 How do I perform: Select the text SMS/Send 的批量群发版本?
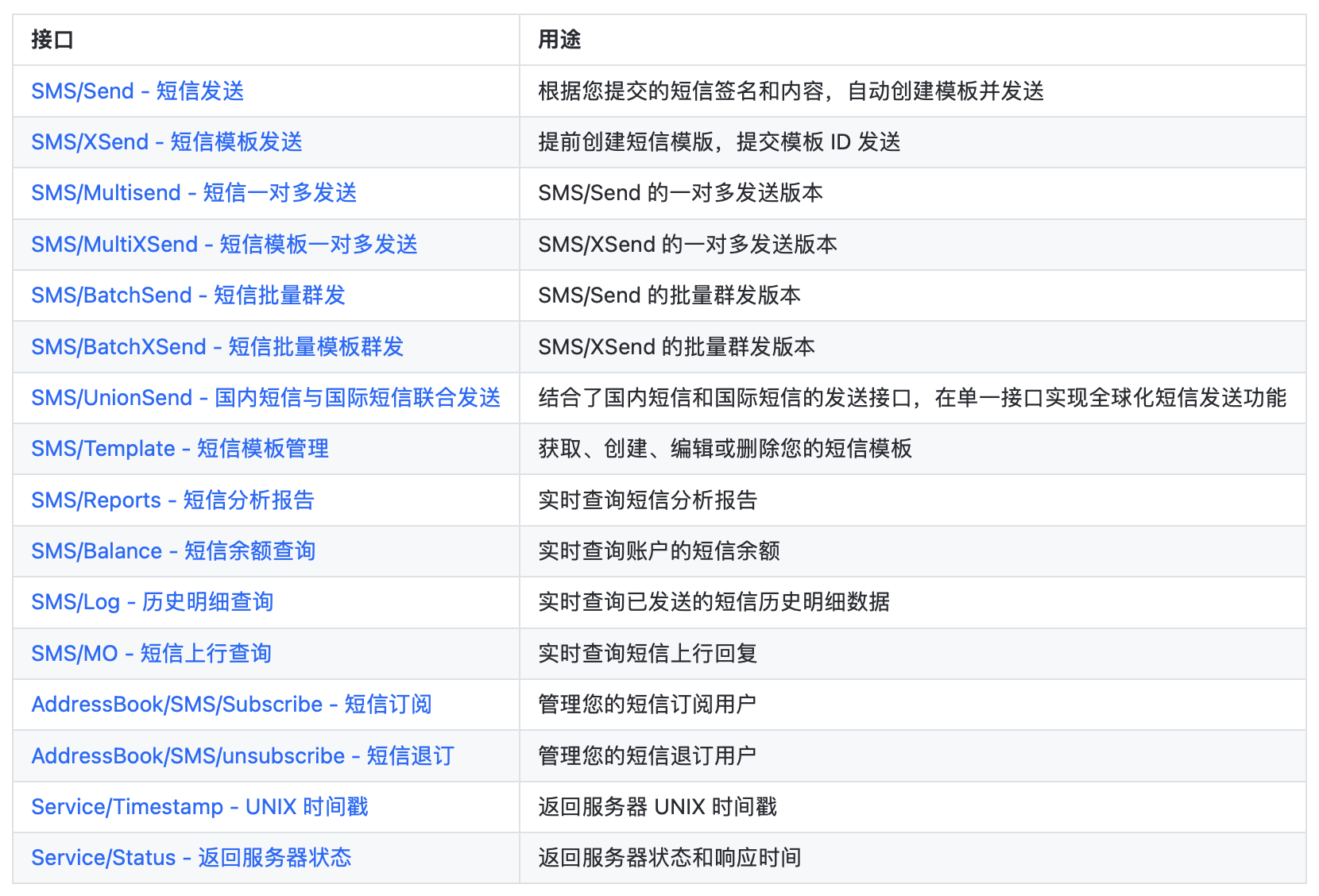coord(669,295)
